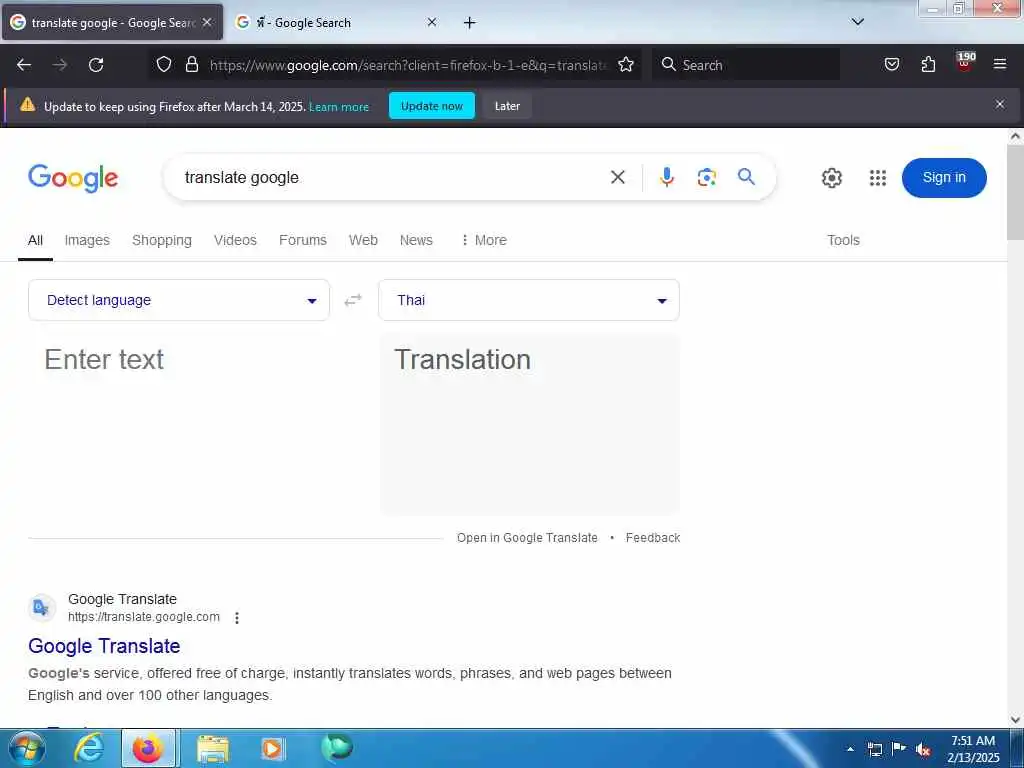Click Open in Google Translate link
Screen dimensions: 1024x768
[x=527, y=537]
